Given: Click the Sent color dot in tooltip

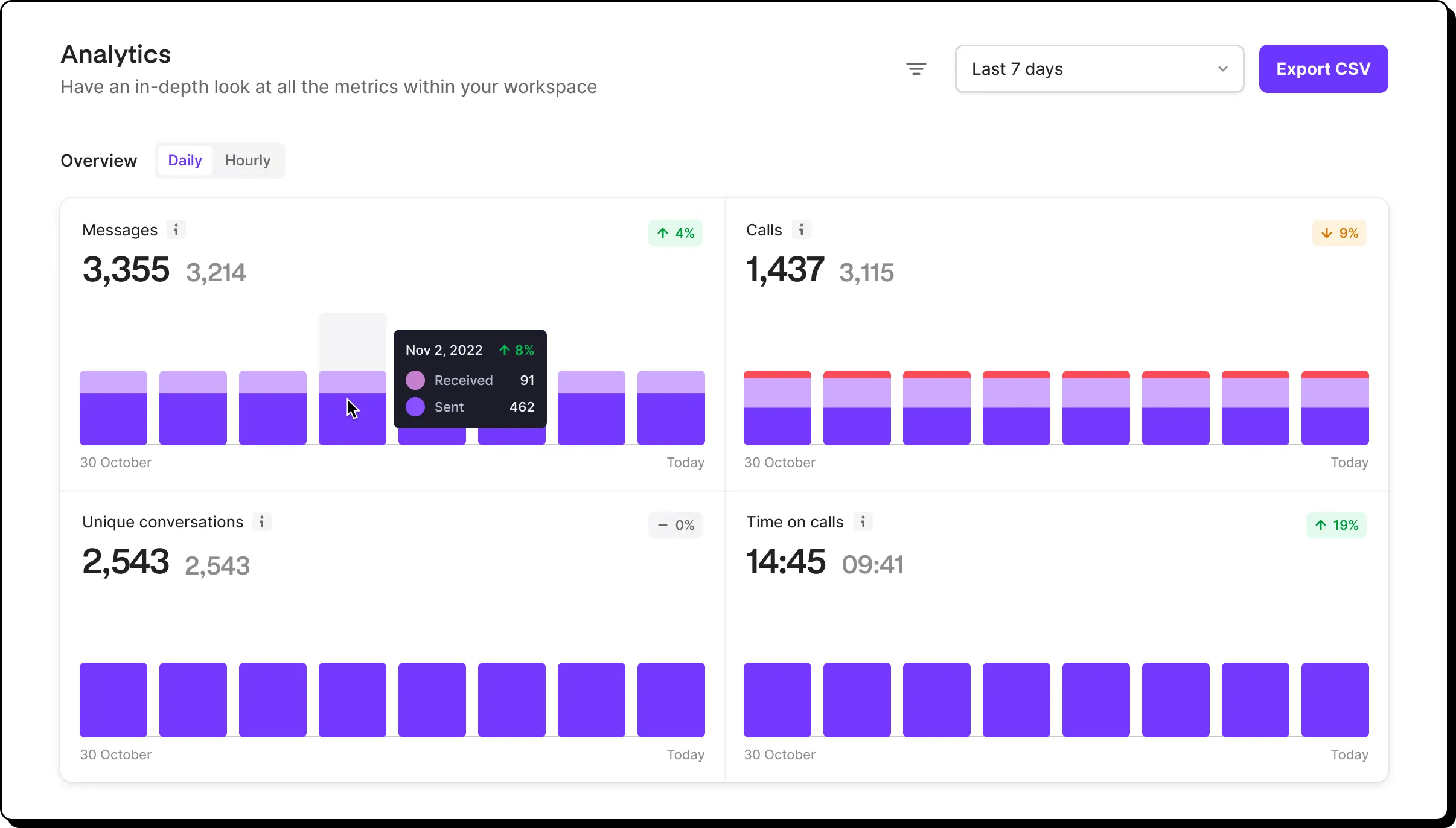Looking at the screenshot, I should [415, 407].
